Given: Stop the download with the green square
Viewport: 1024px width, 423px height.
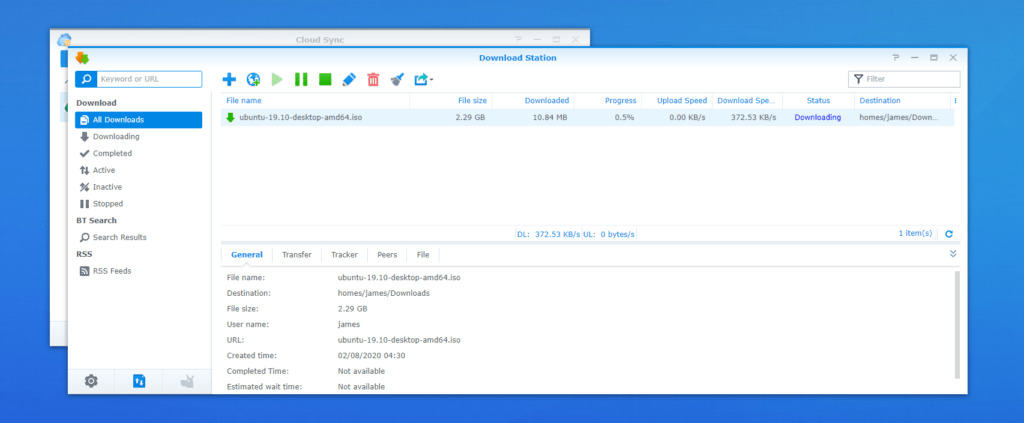Looking at the screenshot, I should [x=325, y=79].
